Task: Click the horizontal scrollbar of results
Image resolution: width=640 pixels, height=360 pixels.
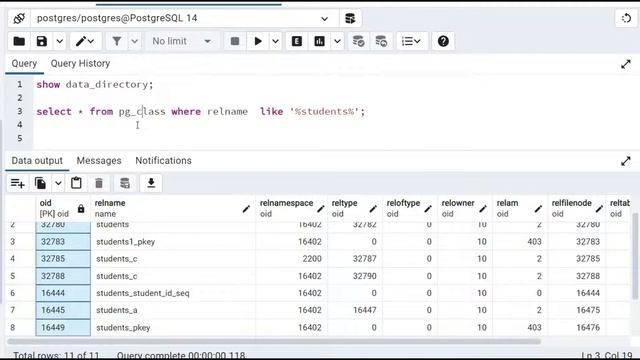Action: click(273, 341)
